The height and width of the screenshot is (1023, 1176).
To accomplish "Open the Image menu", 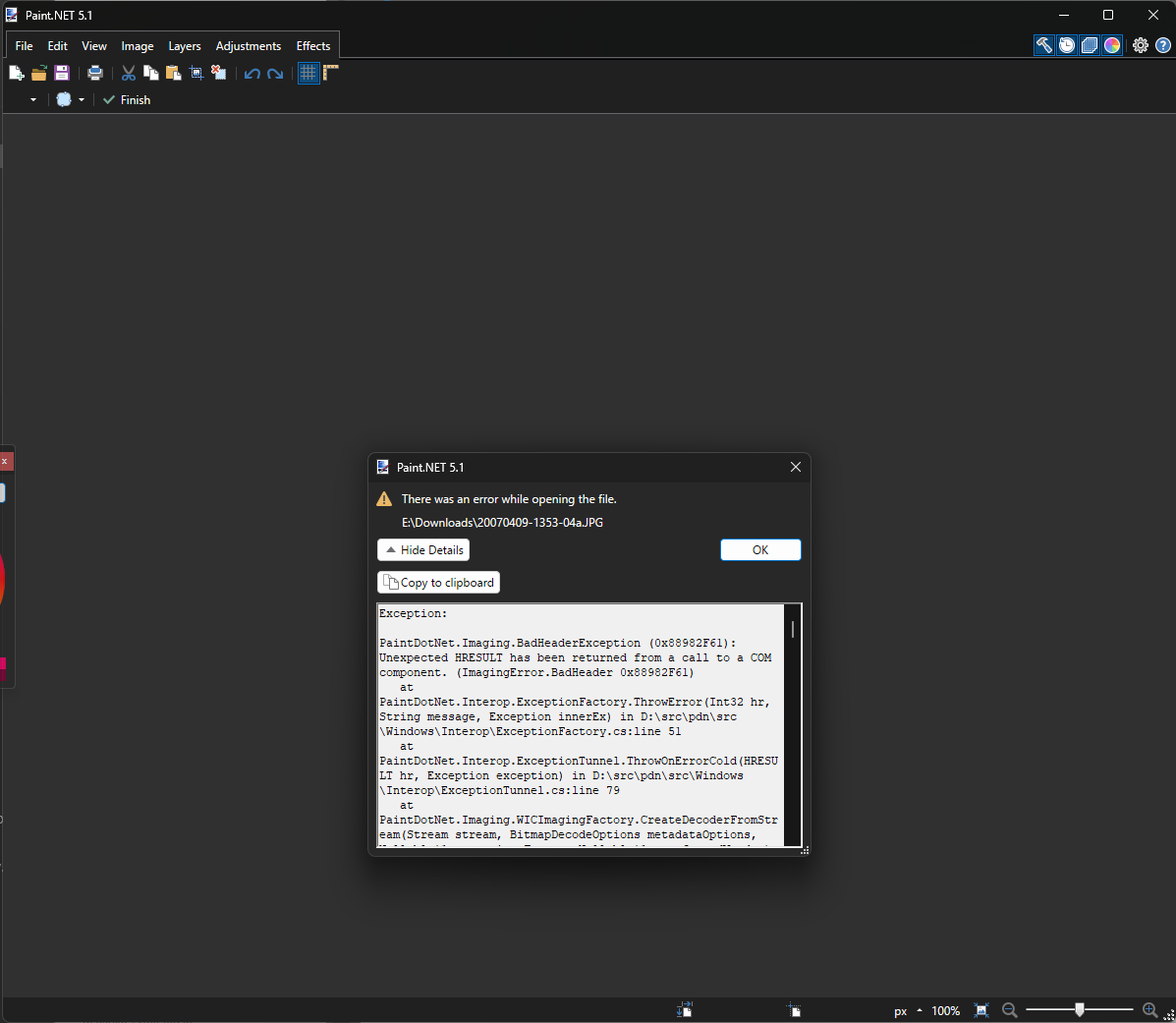I will point(138,46).
